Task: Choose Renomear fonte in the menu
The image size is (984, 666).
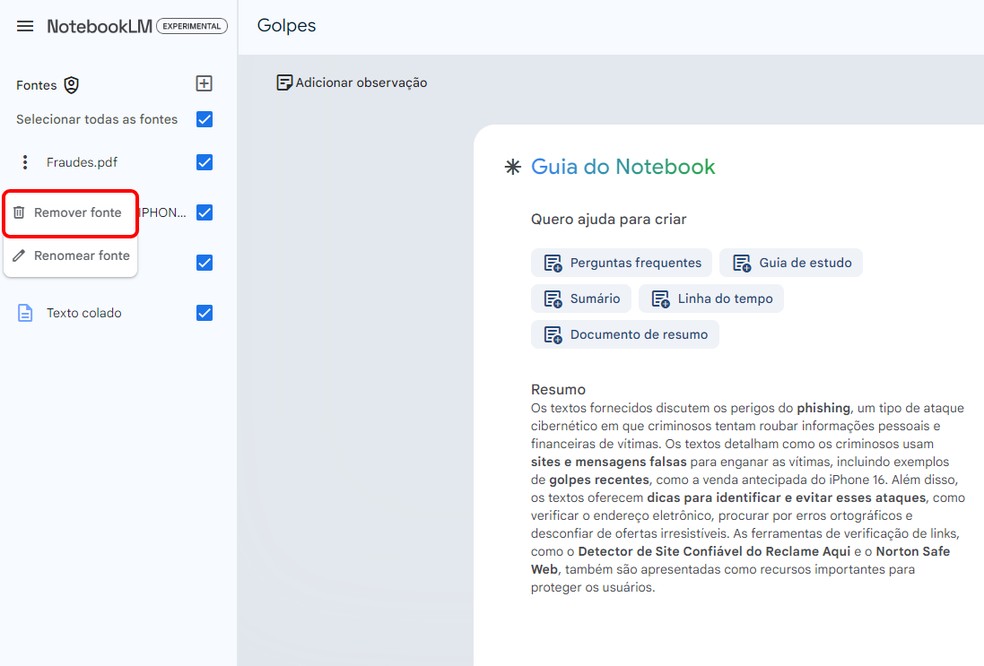Action: click(80, 256)
